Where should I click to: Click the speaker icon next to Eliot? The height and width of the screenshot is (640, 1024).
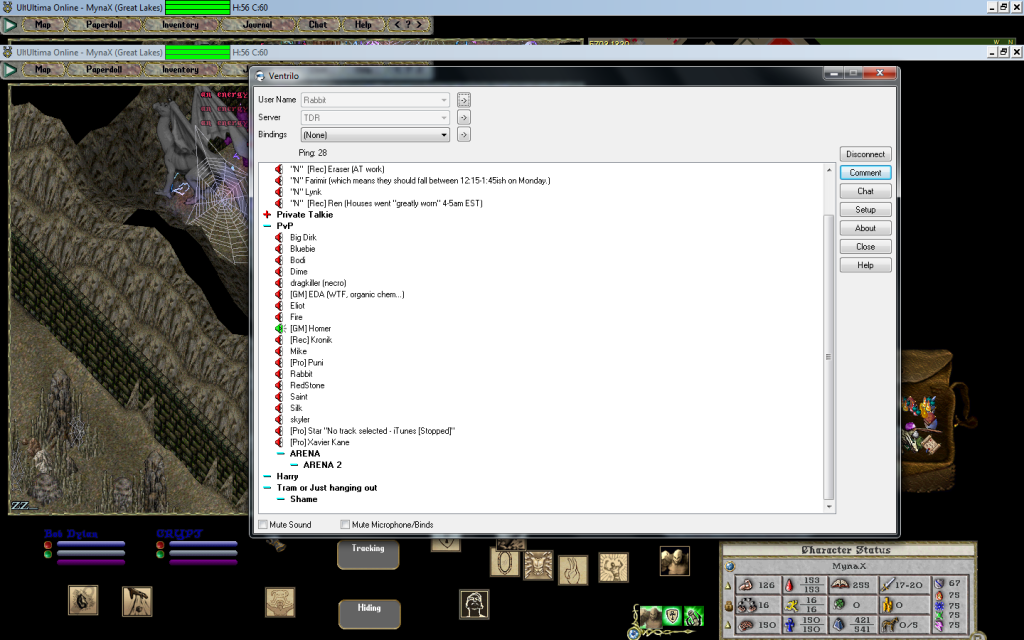point(280,306)
